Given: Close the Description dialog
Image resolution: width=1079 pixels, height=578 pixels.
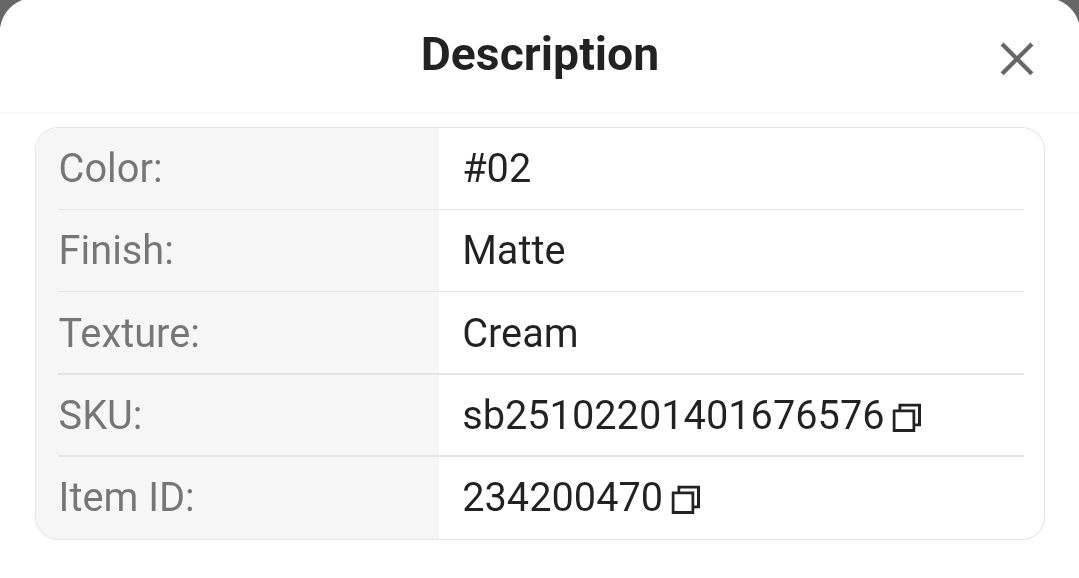Looking at the screenshot, I should click(1016, 60).
